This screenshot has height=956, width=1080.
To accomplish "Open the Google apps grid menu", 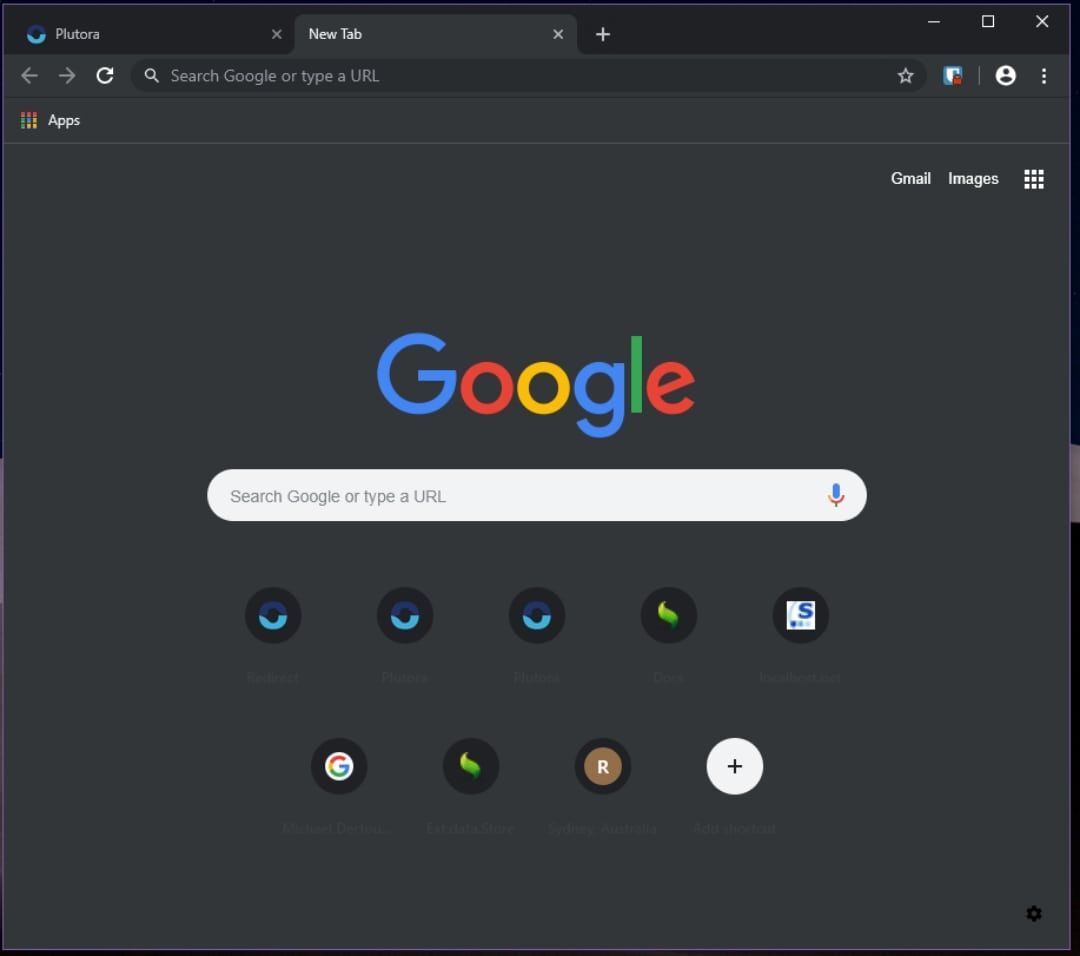I will (1034, 178).
